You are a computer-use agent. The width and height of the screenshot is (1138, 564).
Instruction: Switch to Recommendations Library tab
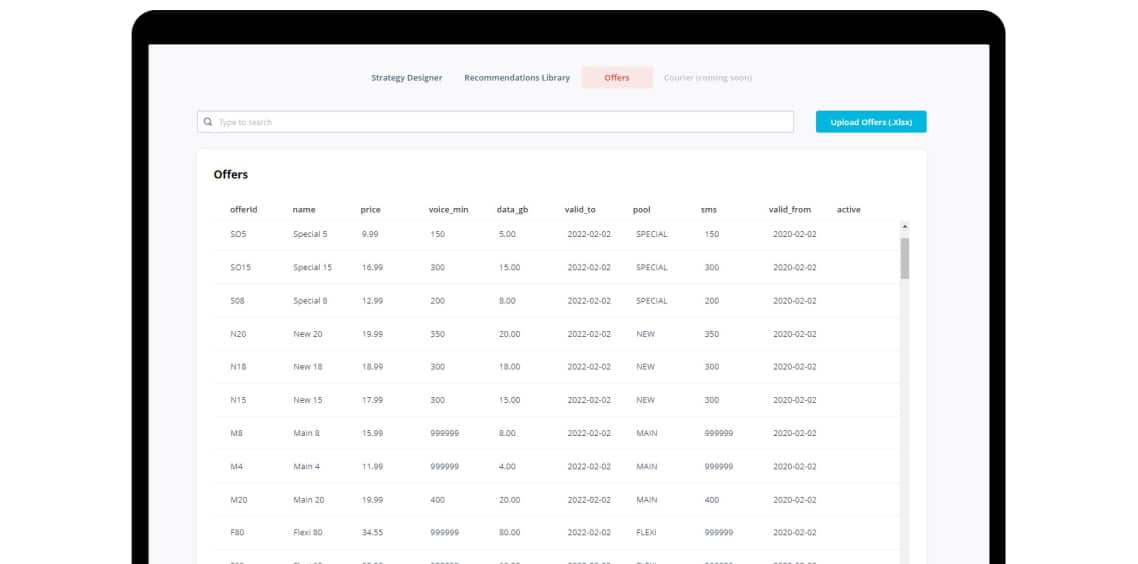point(517,78)
